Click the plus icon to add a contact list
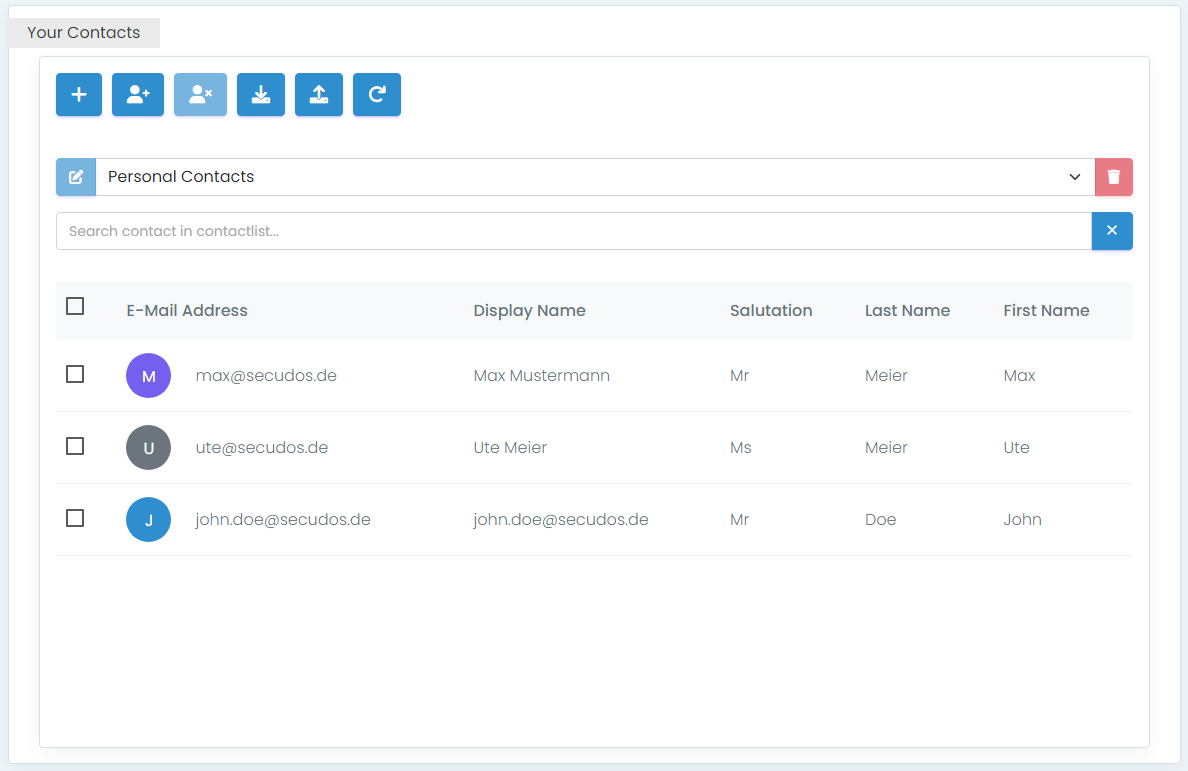Image resolution: width=1188 pixels, height=771 pixels. tap(79, 95)
